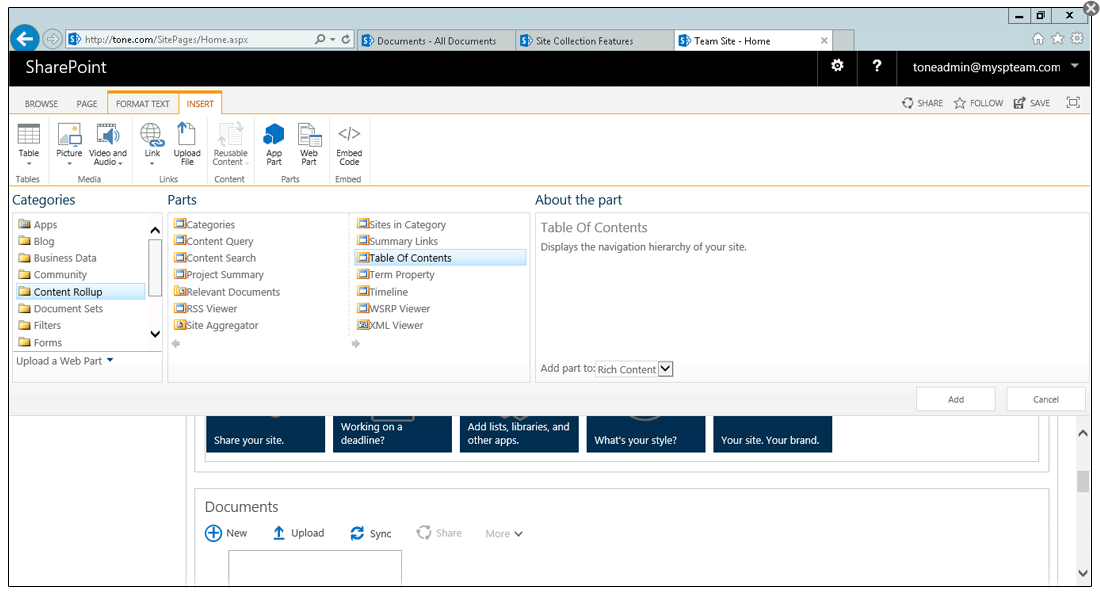Switch to Documents - All Documents browser tab
The image size is (1100, 595).
(436, 41)
